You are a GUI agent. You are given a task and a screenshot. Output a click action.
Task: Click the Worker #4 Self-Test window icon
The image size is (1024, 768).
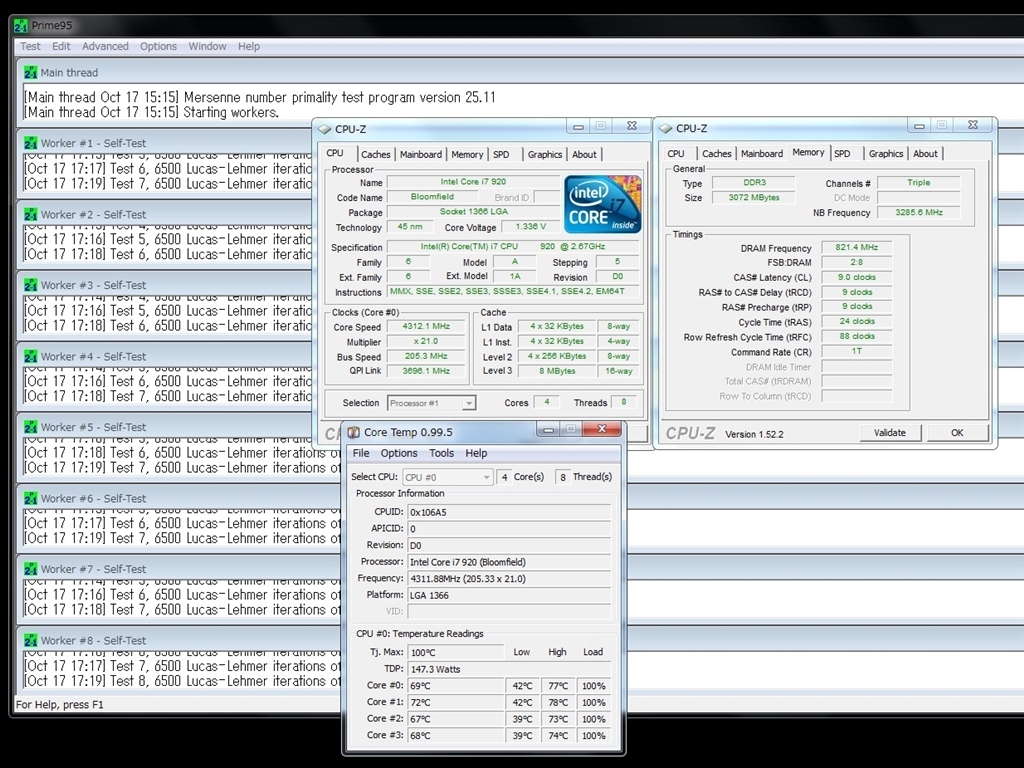coord(30,356)
